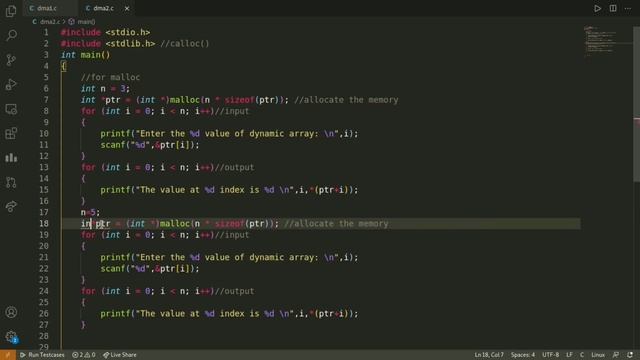Click the '//for malloc' comment
The height and width of the screenshot is (360, 640).
coord(110,77)
